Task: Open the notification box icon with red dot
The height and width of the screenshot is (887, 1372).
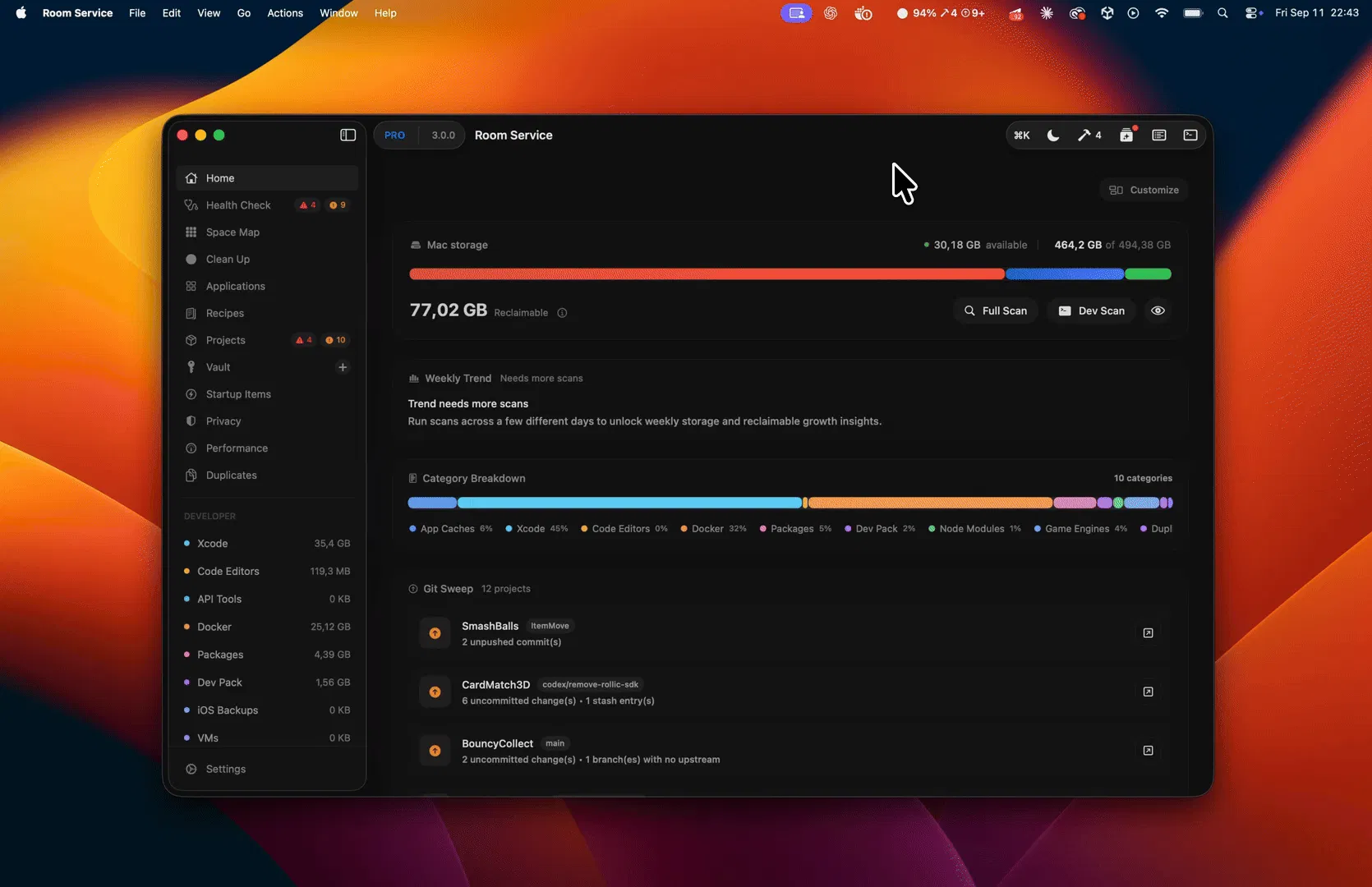Action: [1126, 136]
